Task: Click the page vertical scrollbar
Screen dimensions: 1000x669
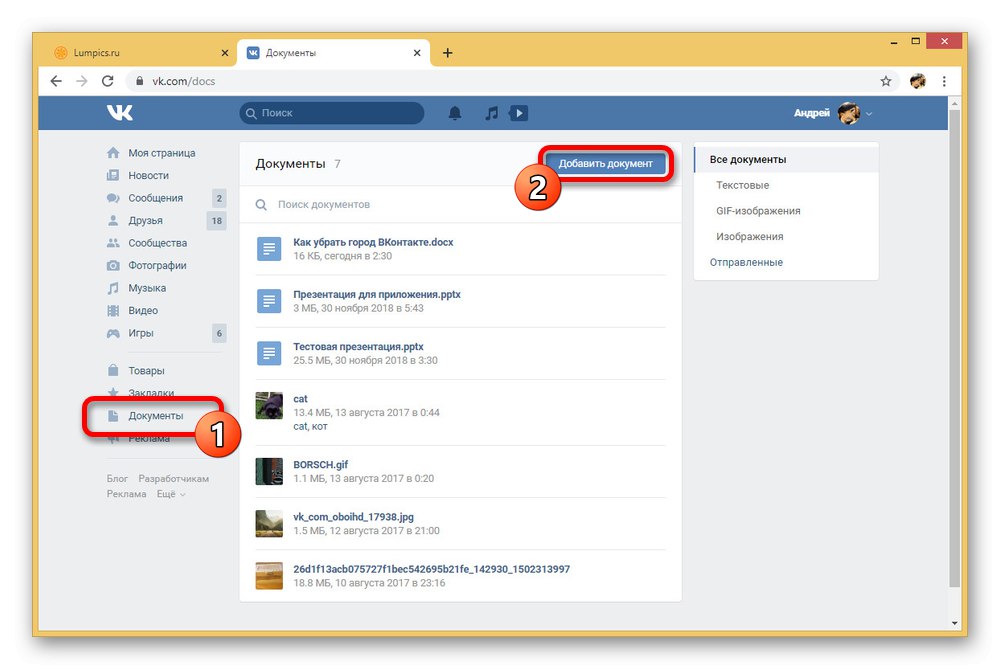Action: [954, 348]
